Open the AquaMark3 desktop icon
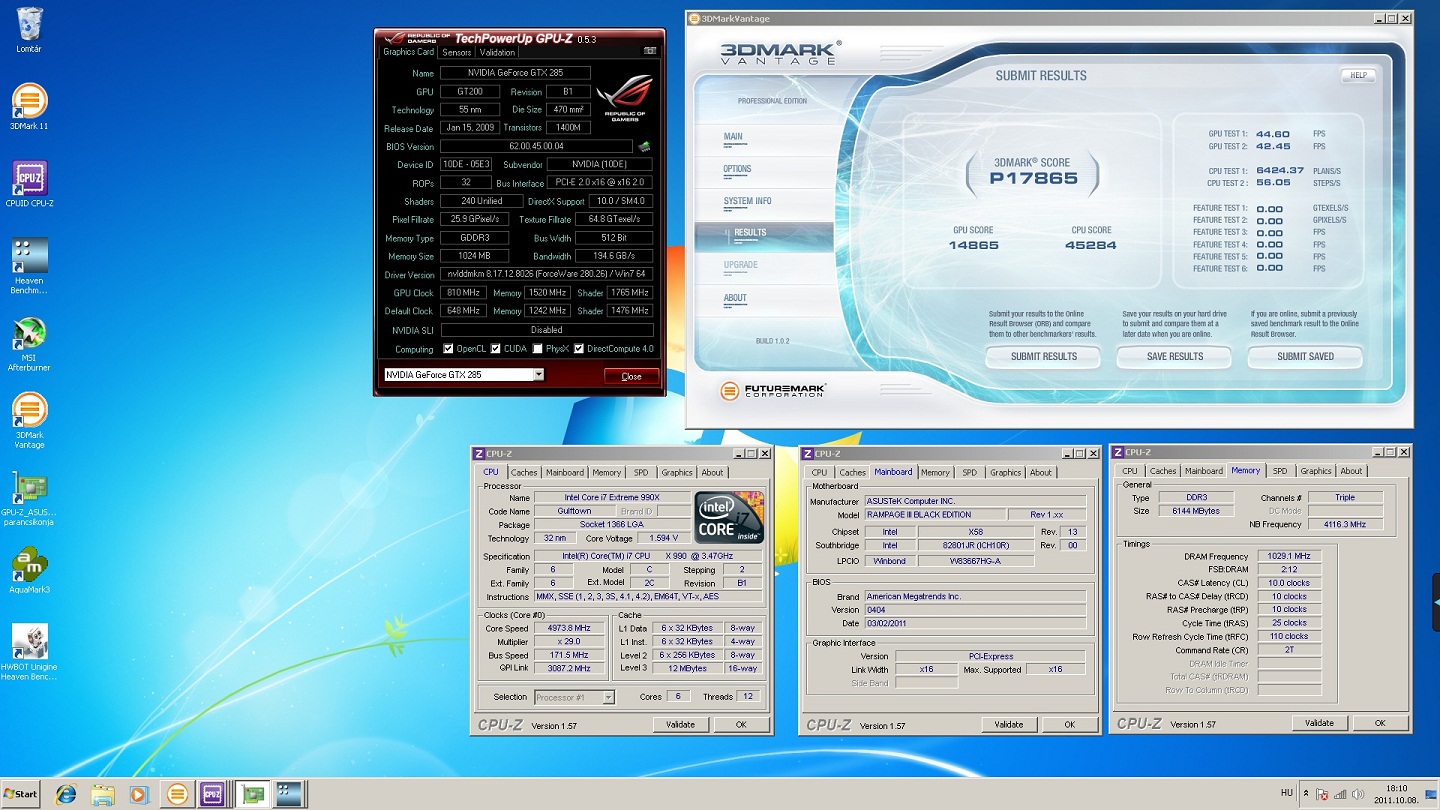The image size is (1440, 810). tap(29, 571)
